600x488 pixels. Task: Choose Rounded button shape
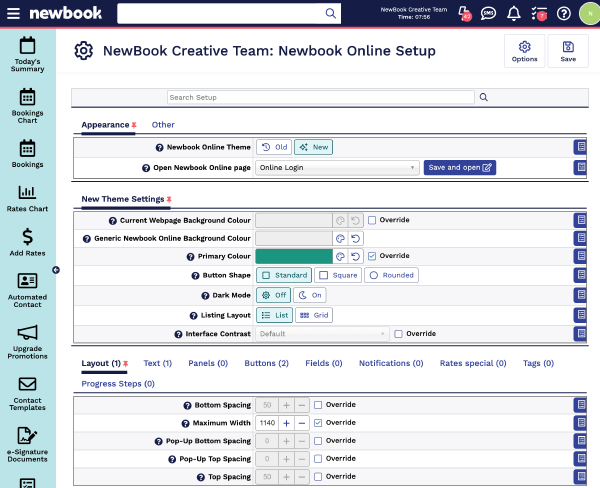[391, 275]
